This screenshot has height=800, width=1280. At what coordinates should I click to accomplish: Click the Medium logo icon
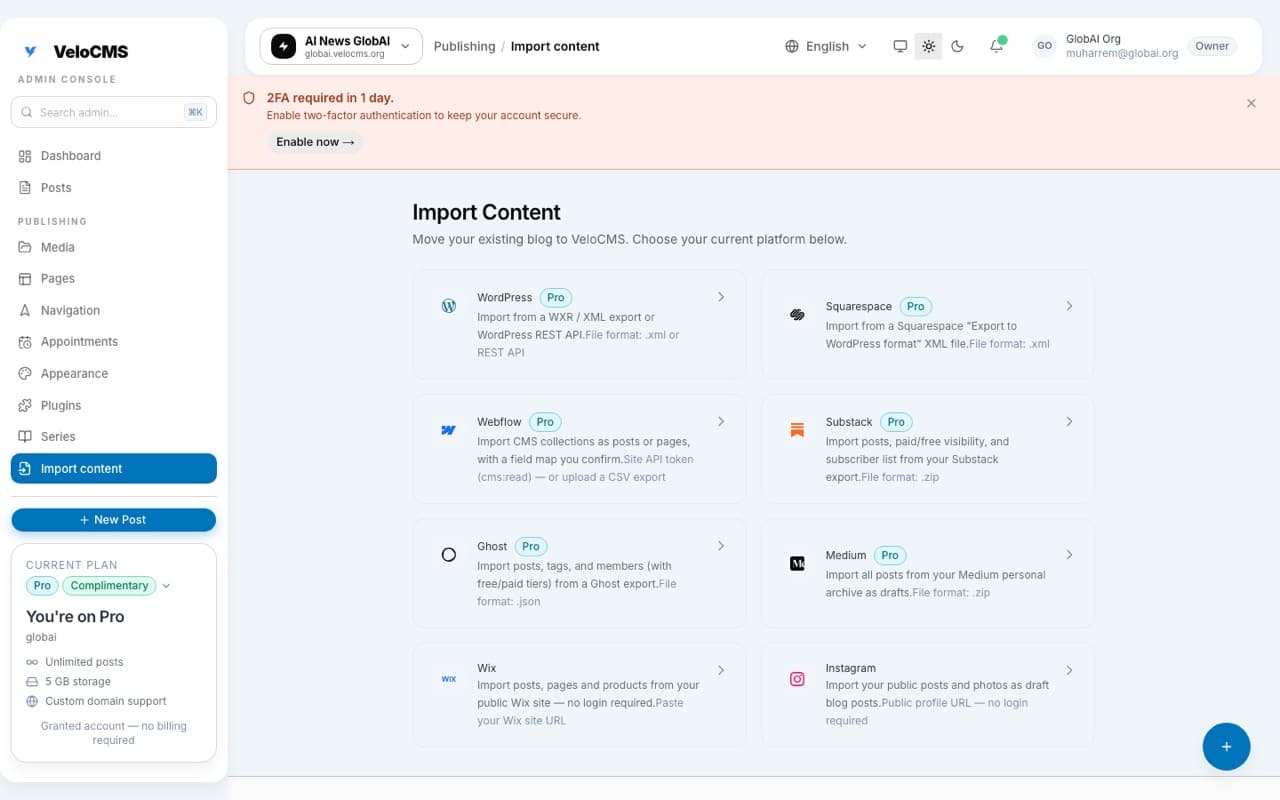(x=797, y=564)
